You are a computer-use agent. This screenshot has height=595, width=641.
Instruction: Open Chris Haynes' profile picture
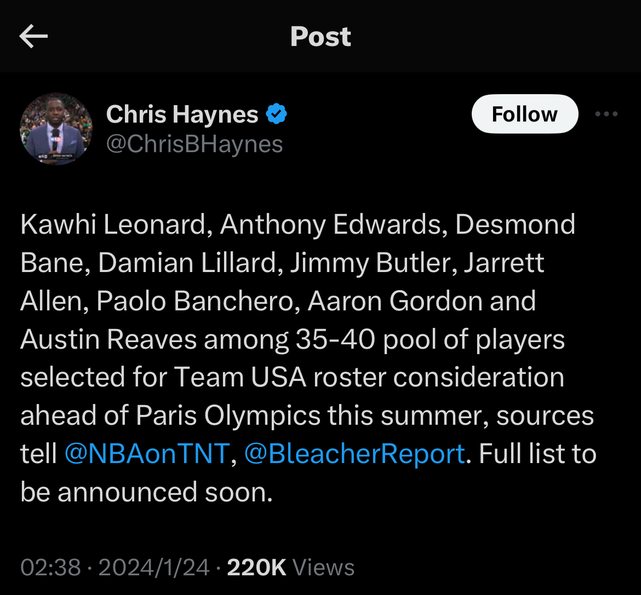pos(56,129)
